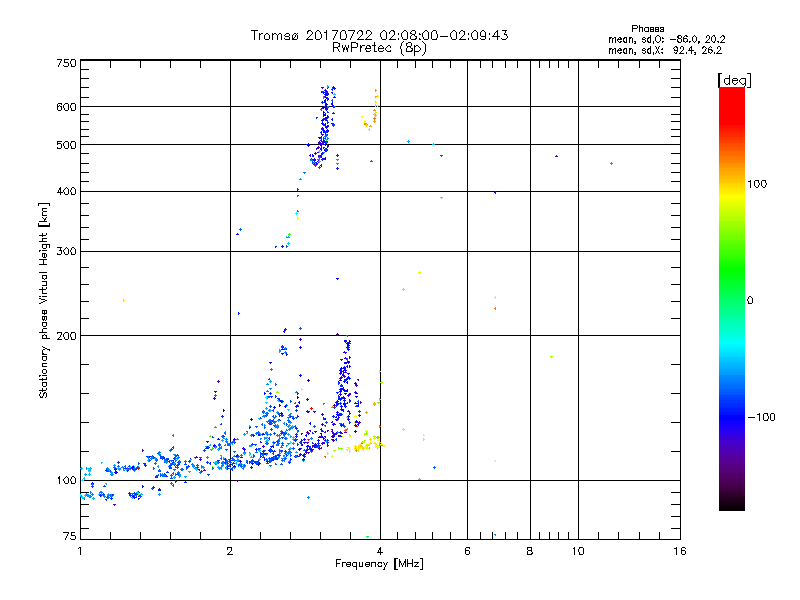Click the x-axis tick label '2'
The image size is (800, 600).
click(x=230, y=551)
